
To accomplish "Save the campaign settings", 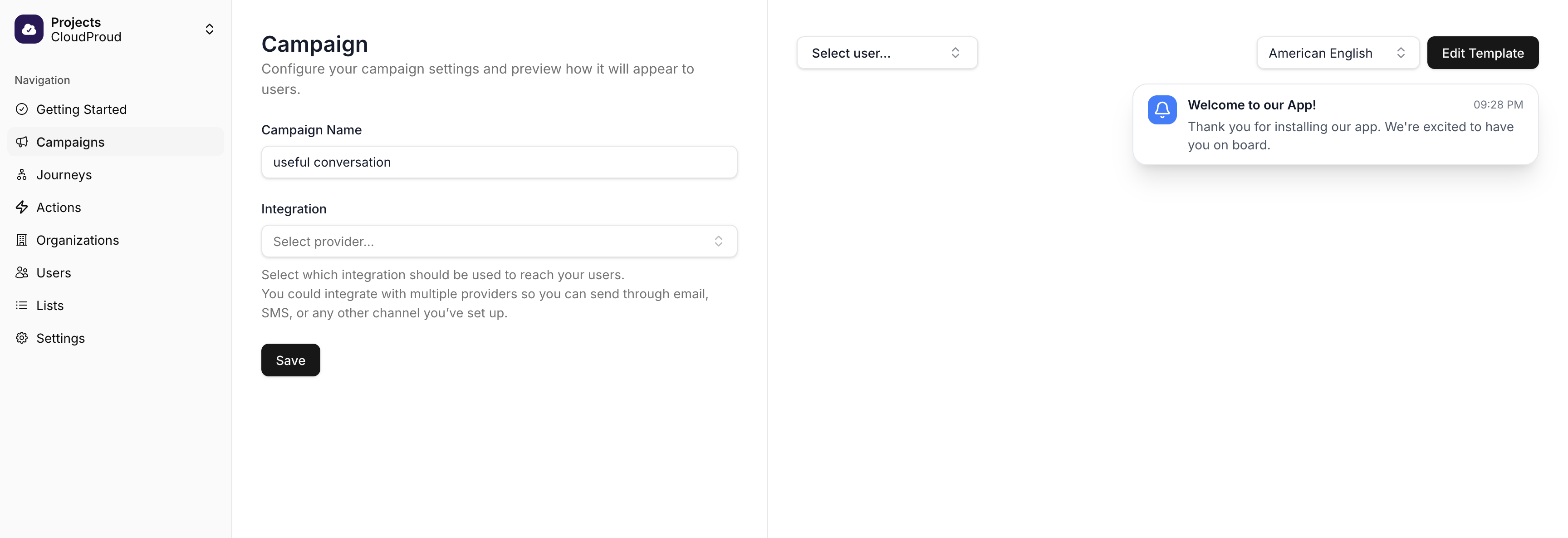I will click(290, 360).
